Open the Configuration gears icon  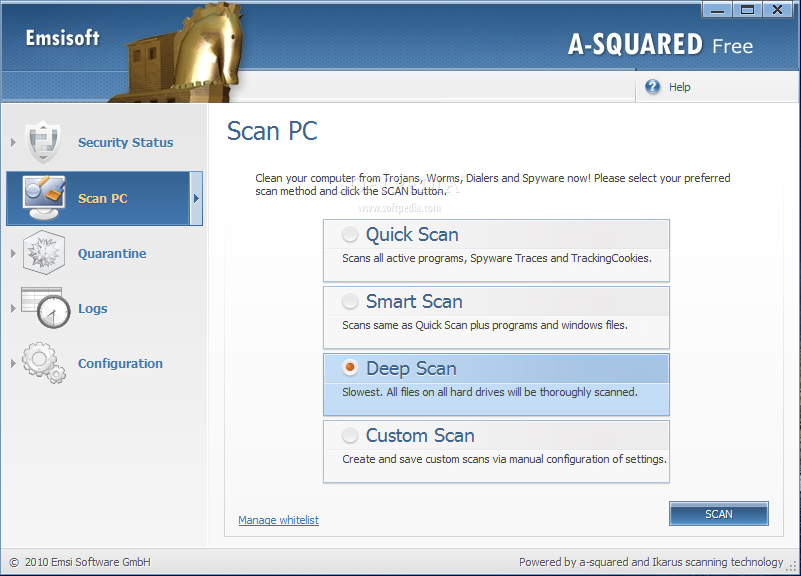point(43,363)
